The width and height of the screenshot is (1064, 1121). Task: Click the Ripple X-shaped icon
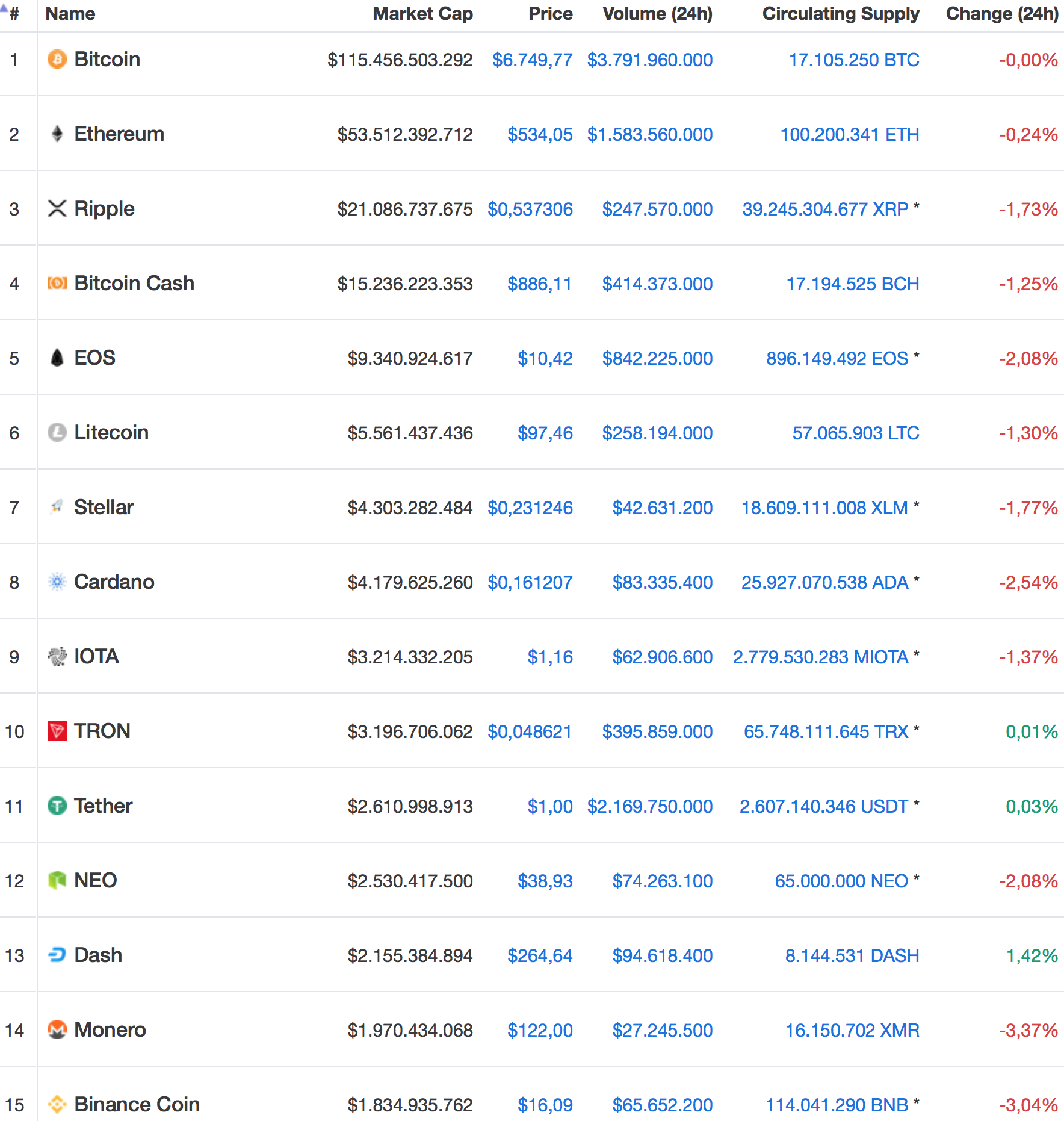point(57,208)
